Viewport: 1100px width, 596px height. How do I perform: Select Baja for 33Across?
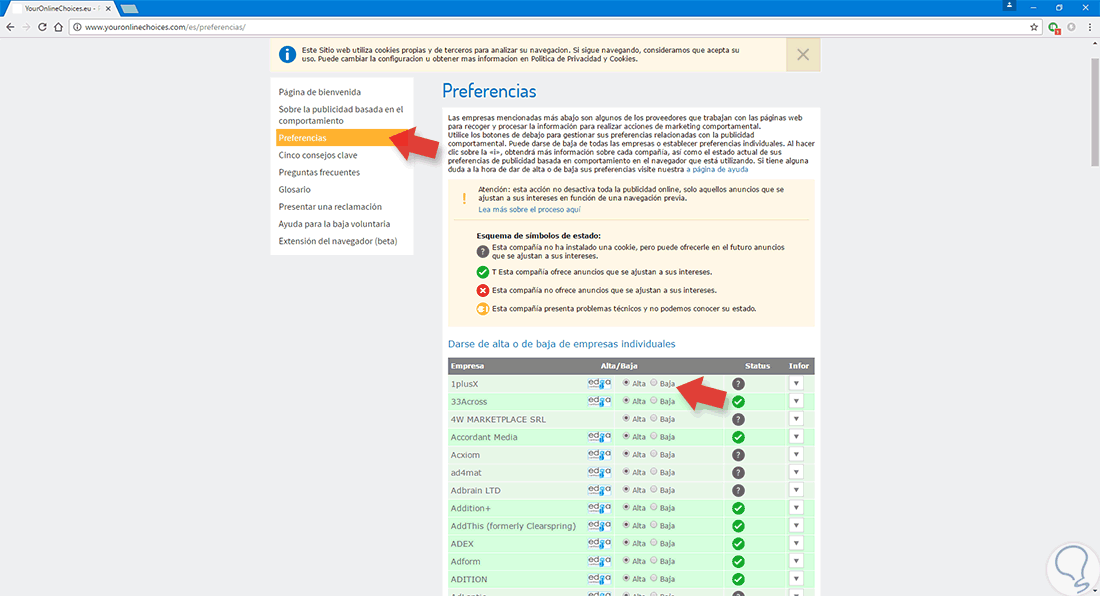tap(654, 400)
